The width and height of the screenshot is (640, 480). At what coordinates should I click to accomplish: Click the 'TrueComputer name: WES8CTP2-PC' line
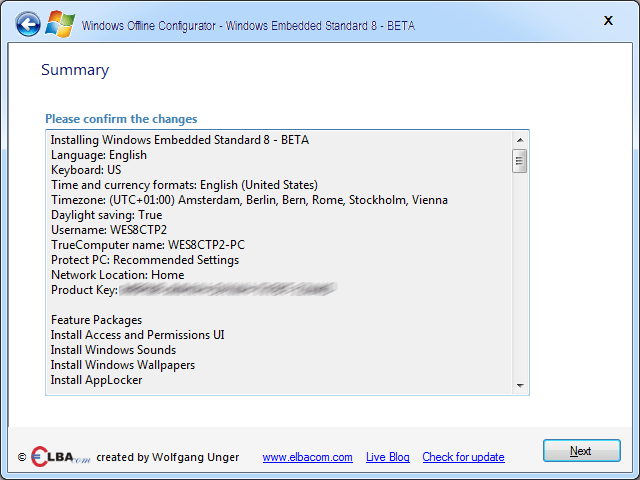148,245
